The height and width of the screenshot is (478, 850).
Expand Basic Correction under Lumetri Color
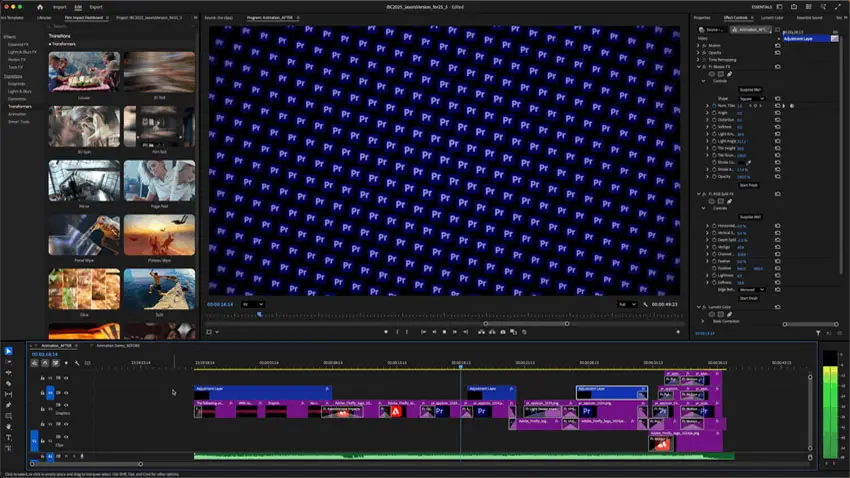point(703,321)
